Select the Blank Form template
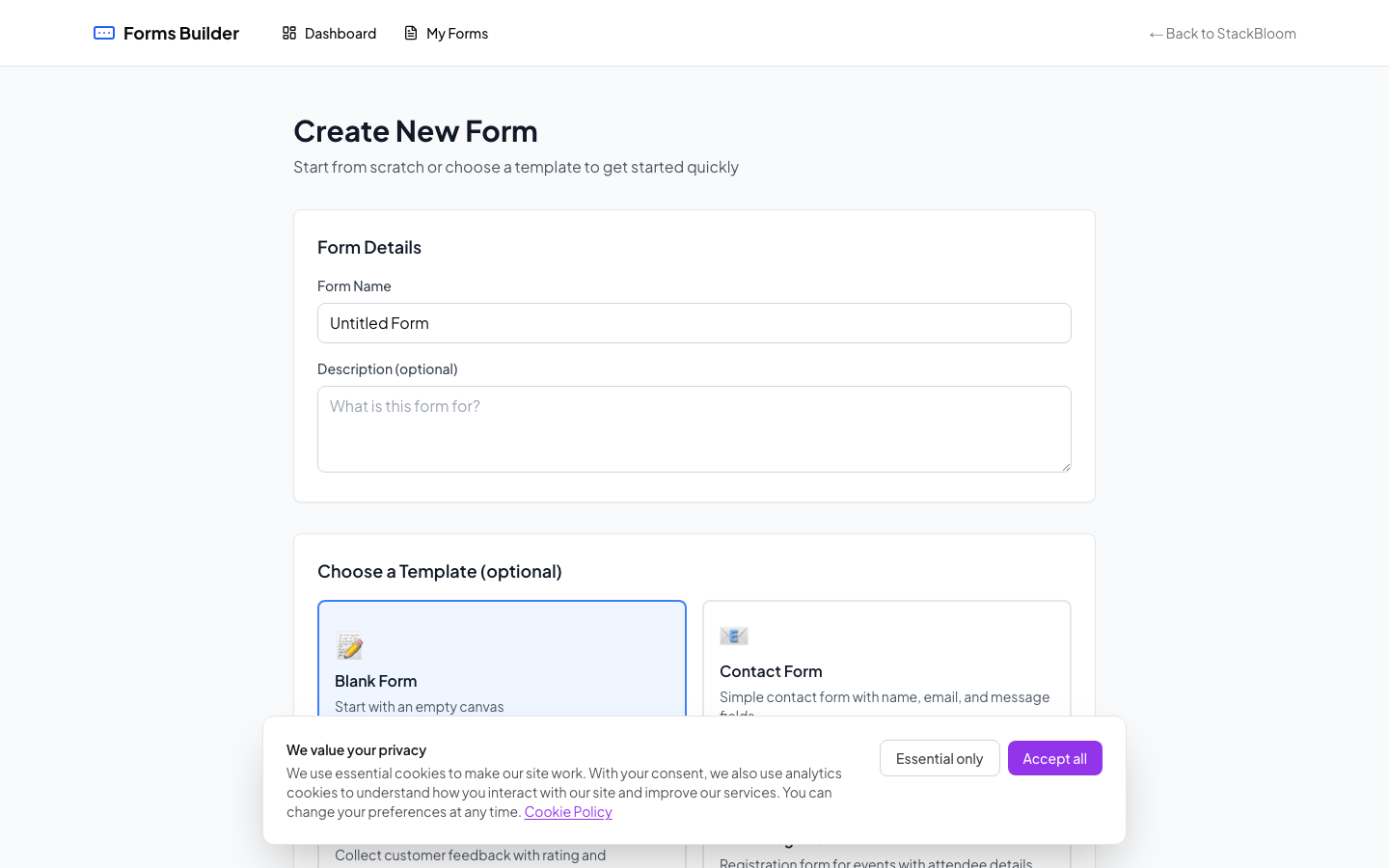The height and width of the screenshot is (868, 1389). (x=502, y=665)
